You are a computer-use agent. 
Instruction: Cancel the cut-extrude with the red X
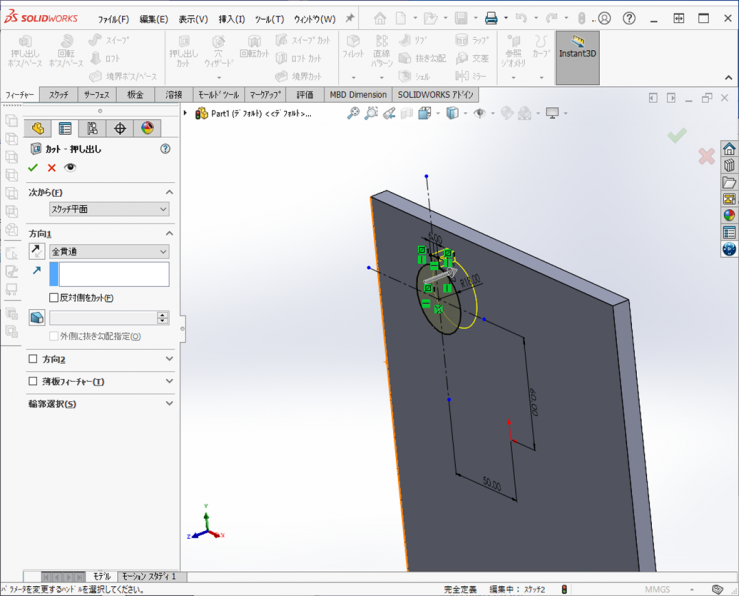pyautogui.click(x=52, y=168)
